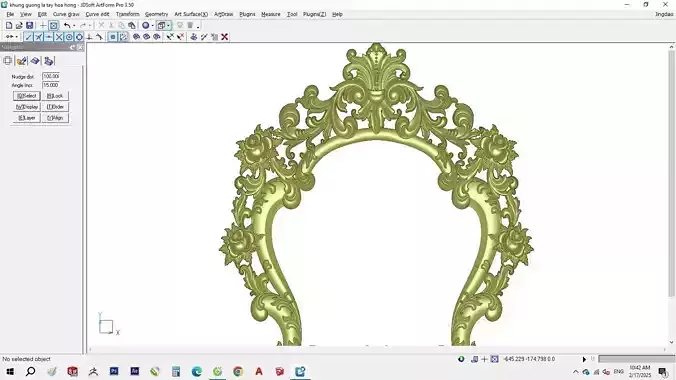Select the grid/frame tab icon in Navigator
Viewport: 676px width, 380px height.
coord(8,61)
